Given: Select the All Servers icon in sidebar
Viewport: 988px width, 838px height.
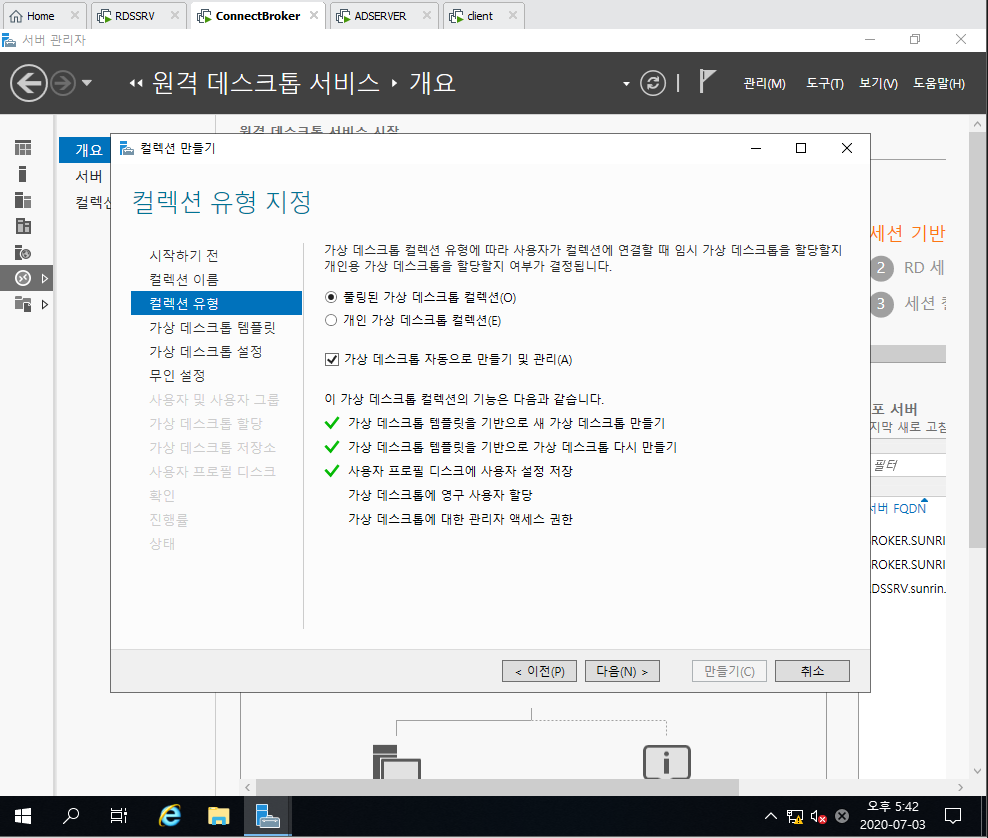Looking at the screenshot, I should tap(23, 200).
